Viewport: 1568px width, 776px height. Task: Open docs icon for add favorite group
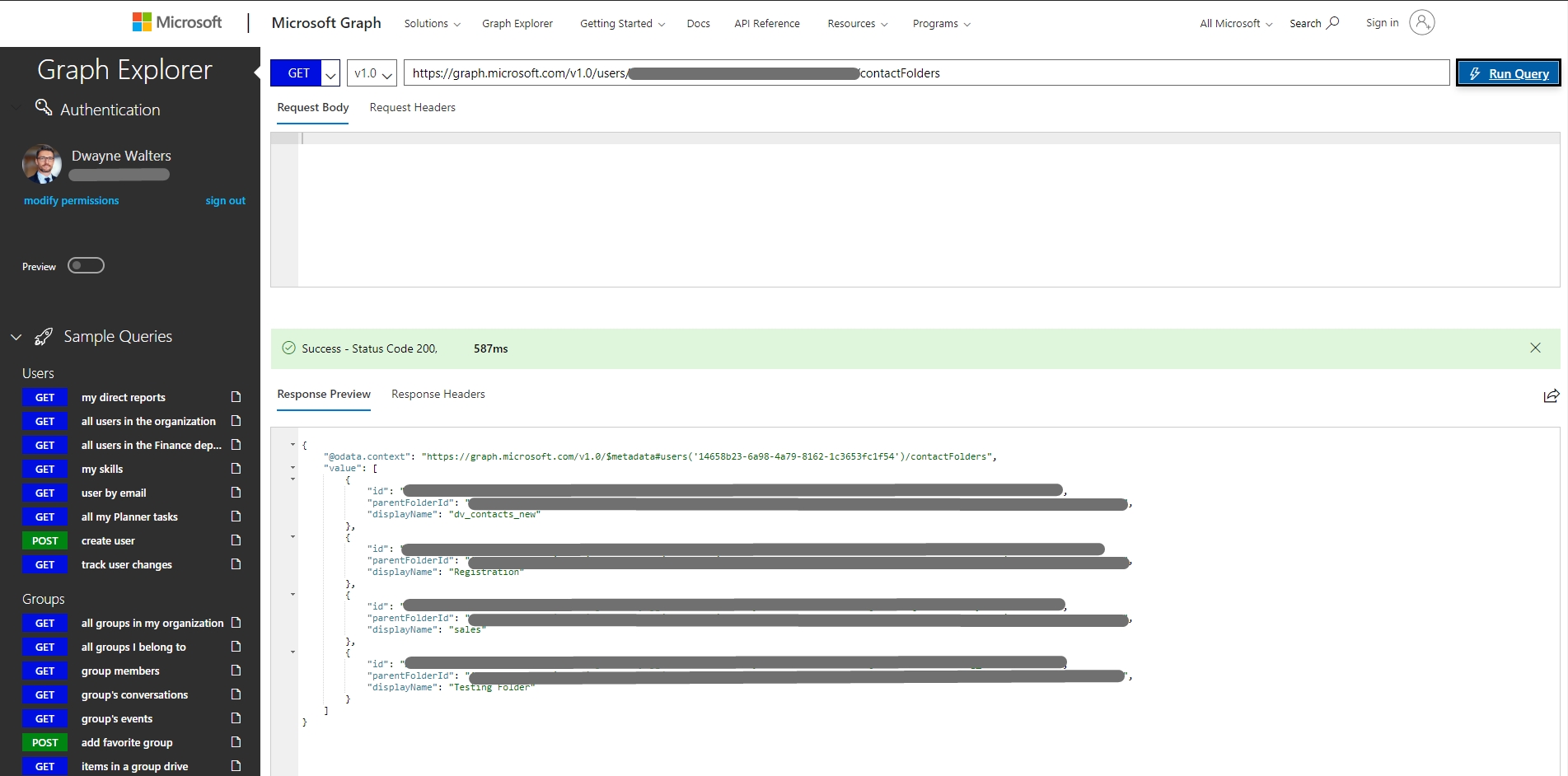coord(236,742)
